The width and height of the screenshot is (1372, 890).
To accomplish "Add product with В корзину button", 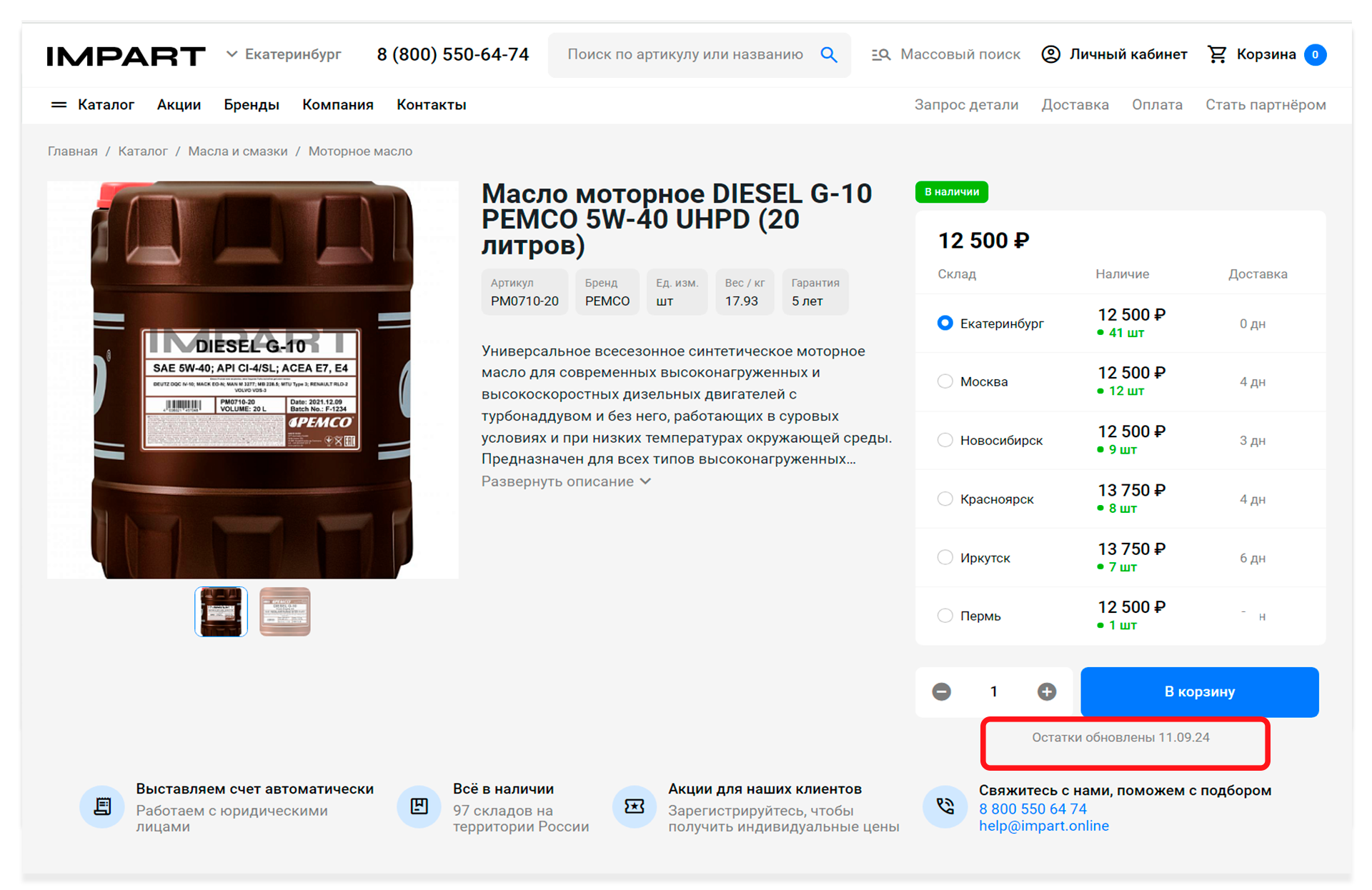I will point(1200,691).
